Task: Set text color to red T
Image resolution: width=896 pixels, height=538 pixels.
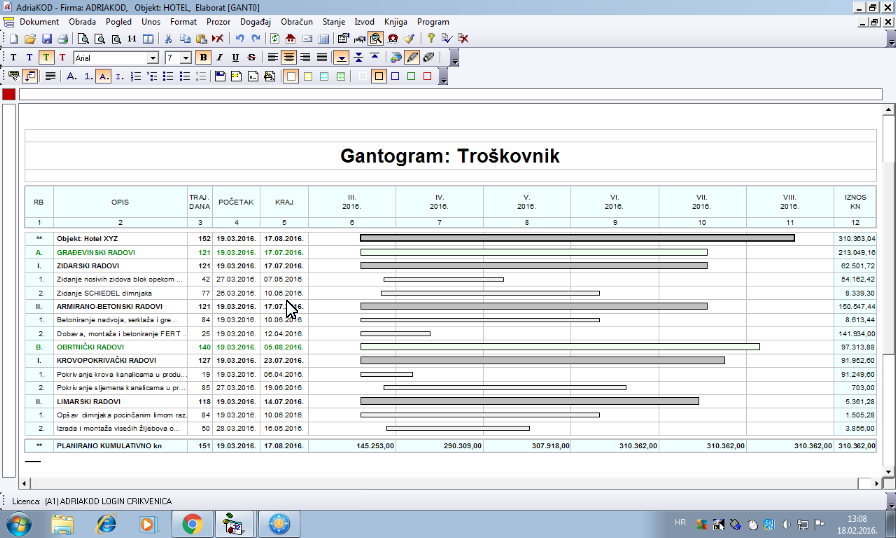Action: [62, 58]
